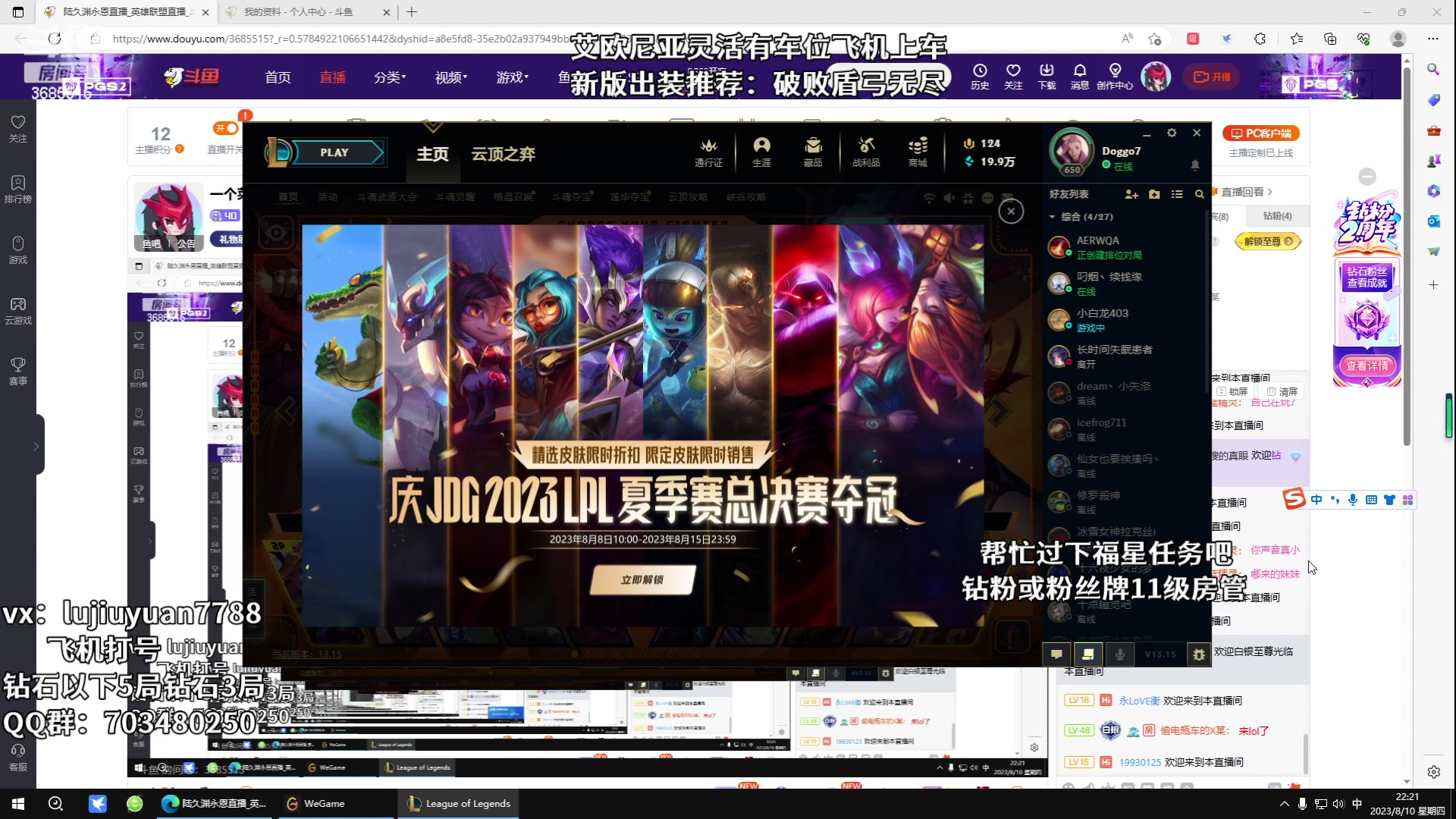Click the add folder icon in friends list

tap(1154, 194)
